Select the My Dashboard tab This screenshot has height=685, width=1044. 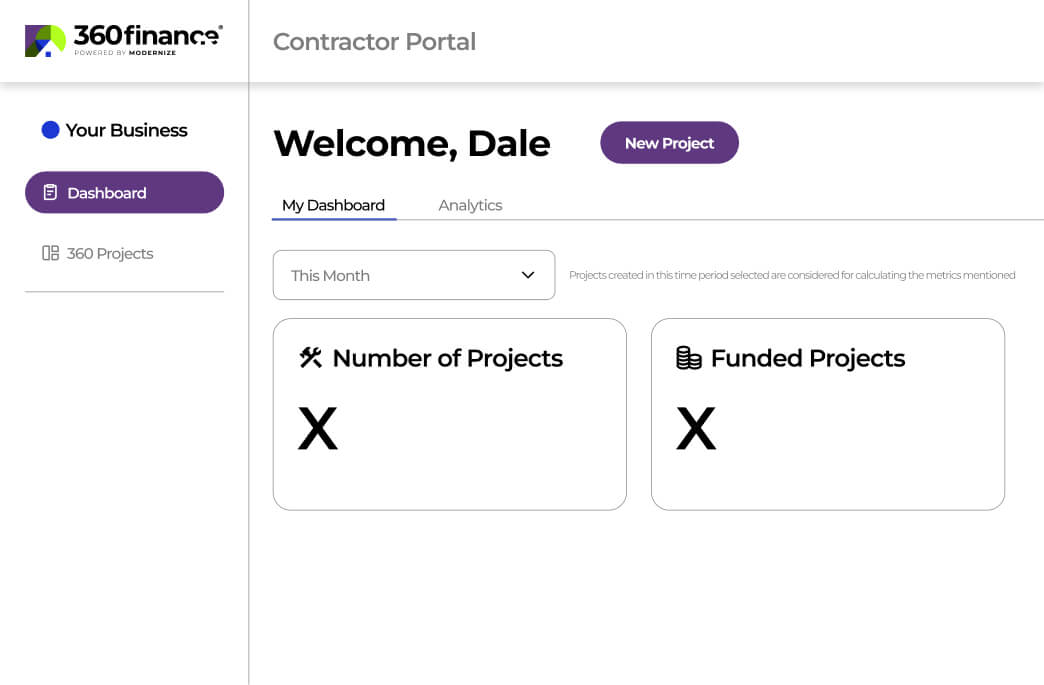click(x=333, y=205)
